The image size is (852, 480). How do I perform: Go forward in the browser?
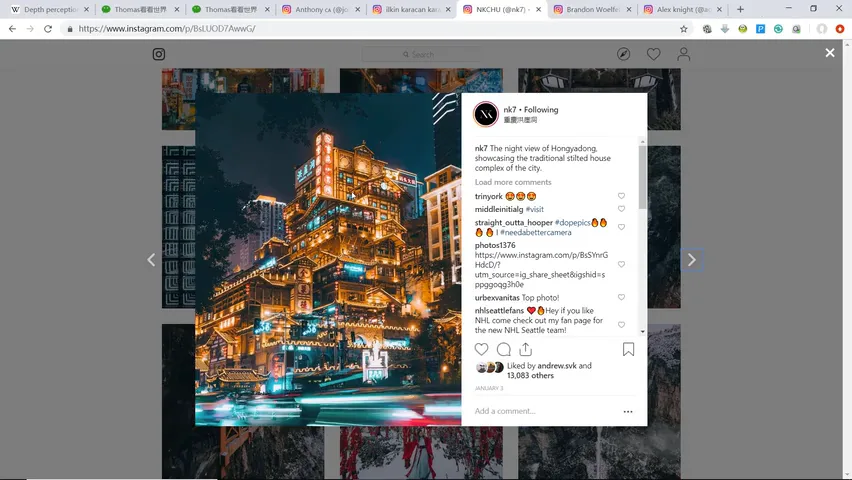(x=30, y=29)
